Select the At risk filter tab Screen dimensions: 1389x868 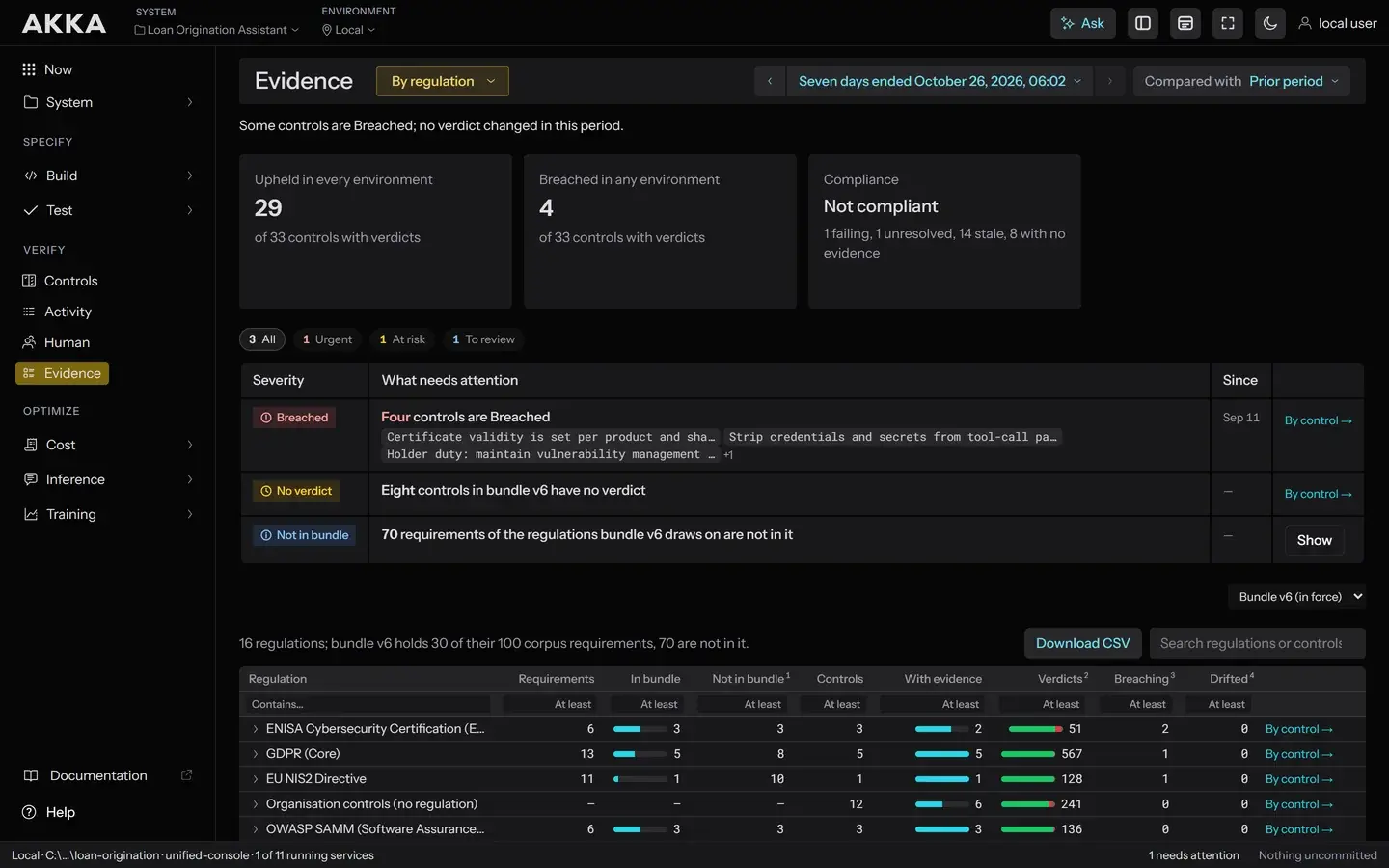coord(402,339)
